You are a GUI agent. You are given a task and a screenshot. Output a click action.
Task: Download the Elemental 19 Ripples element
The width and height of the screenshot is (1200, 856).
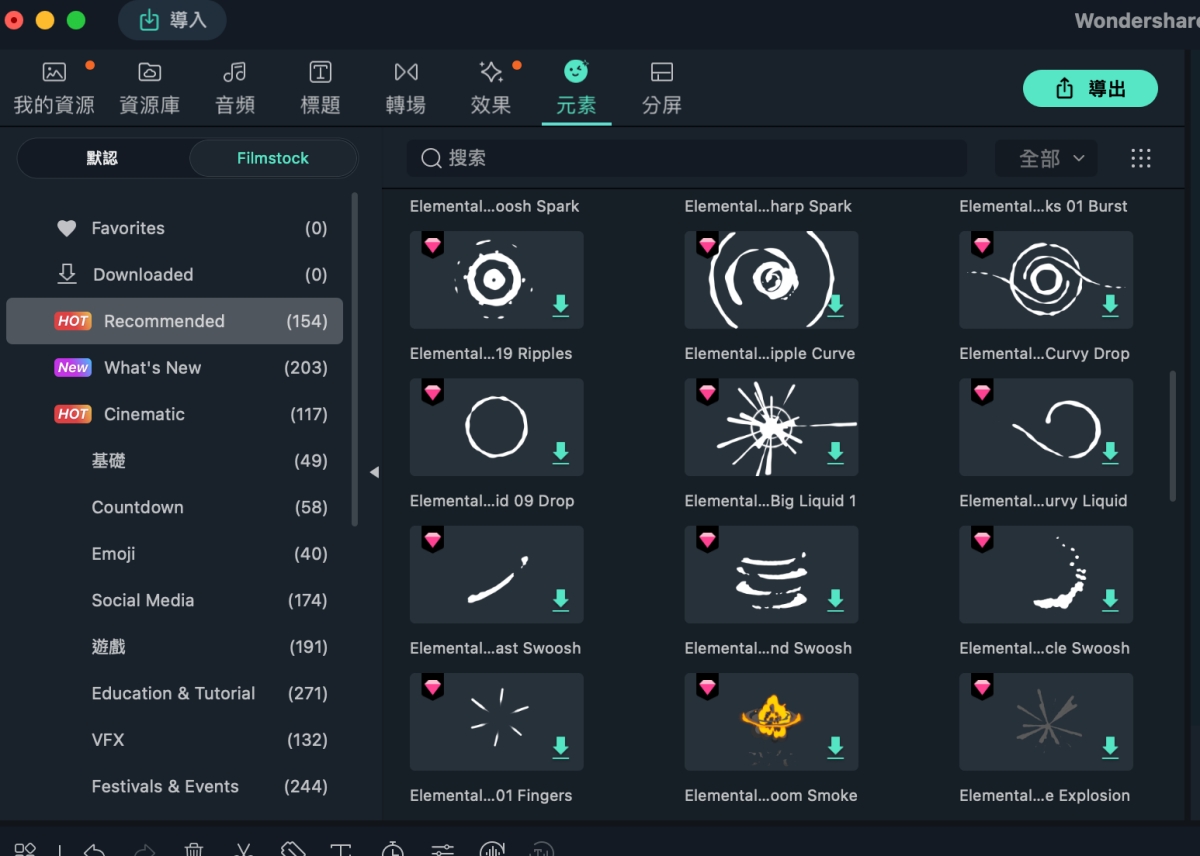pyautogui.click(x=561, y=306)
